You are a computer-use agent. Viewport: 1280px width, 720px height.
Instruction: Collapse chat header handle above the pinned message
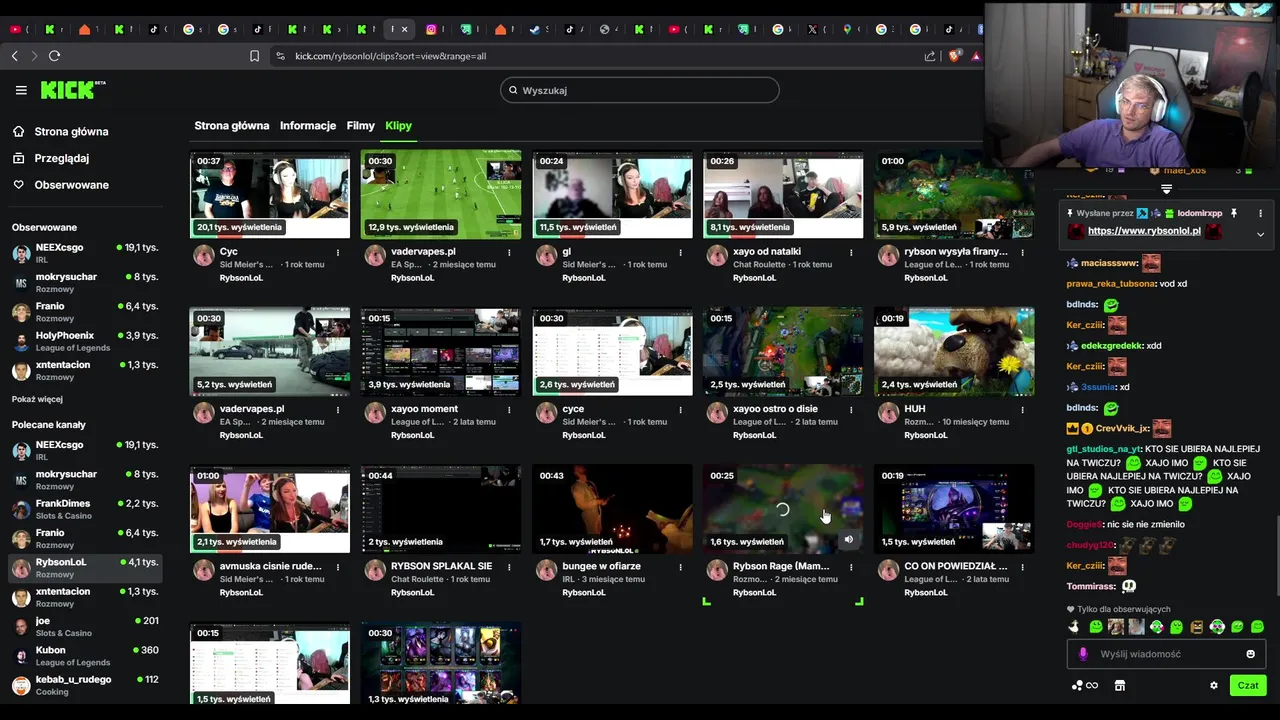[1166, 189]
